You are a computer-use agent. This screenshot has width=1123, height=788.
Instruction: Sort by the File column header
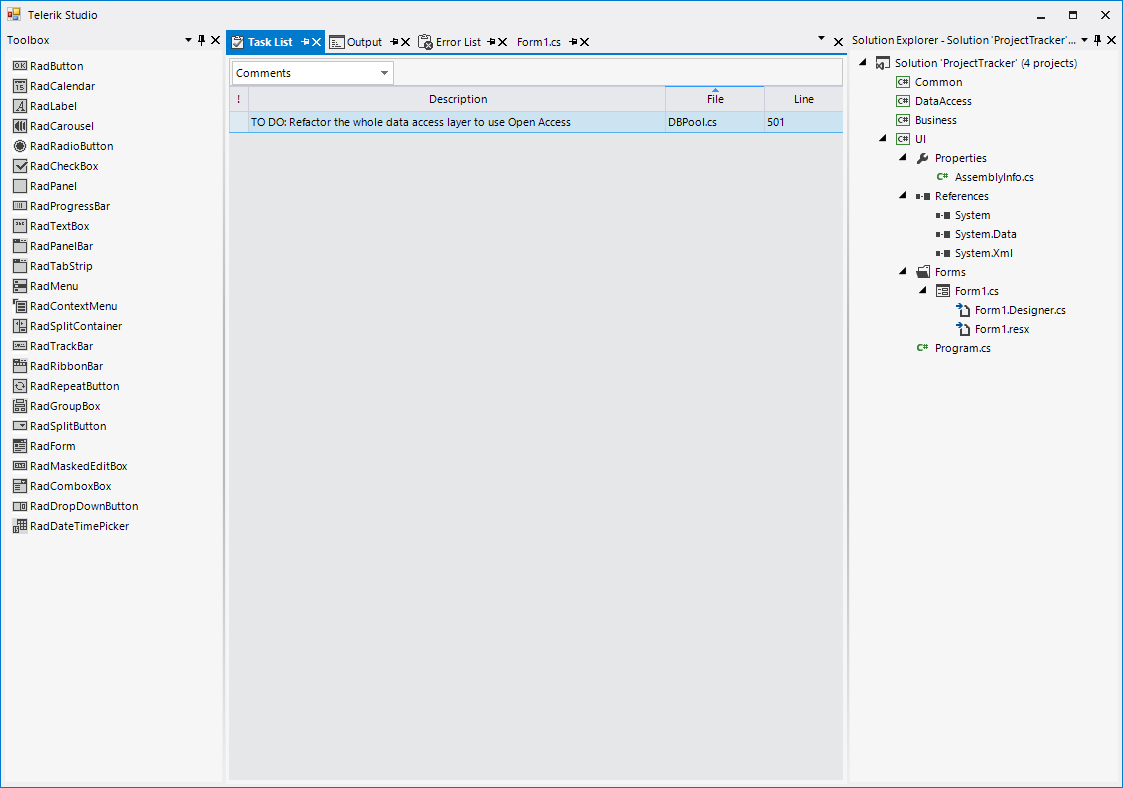tap(715, 99)
